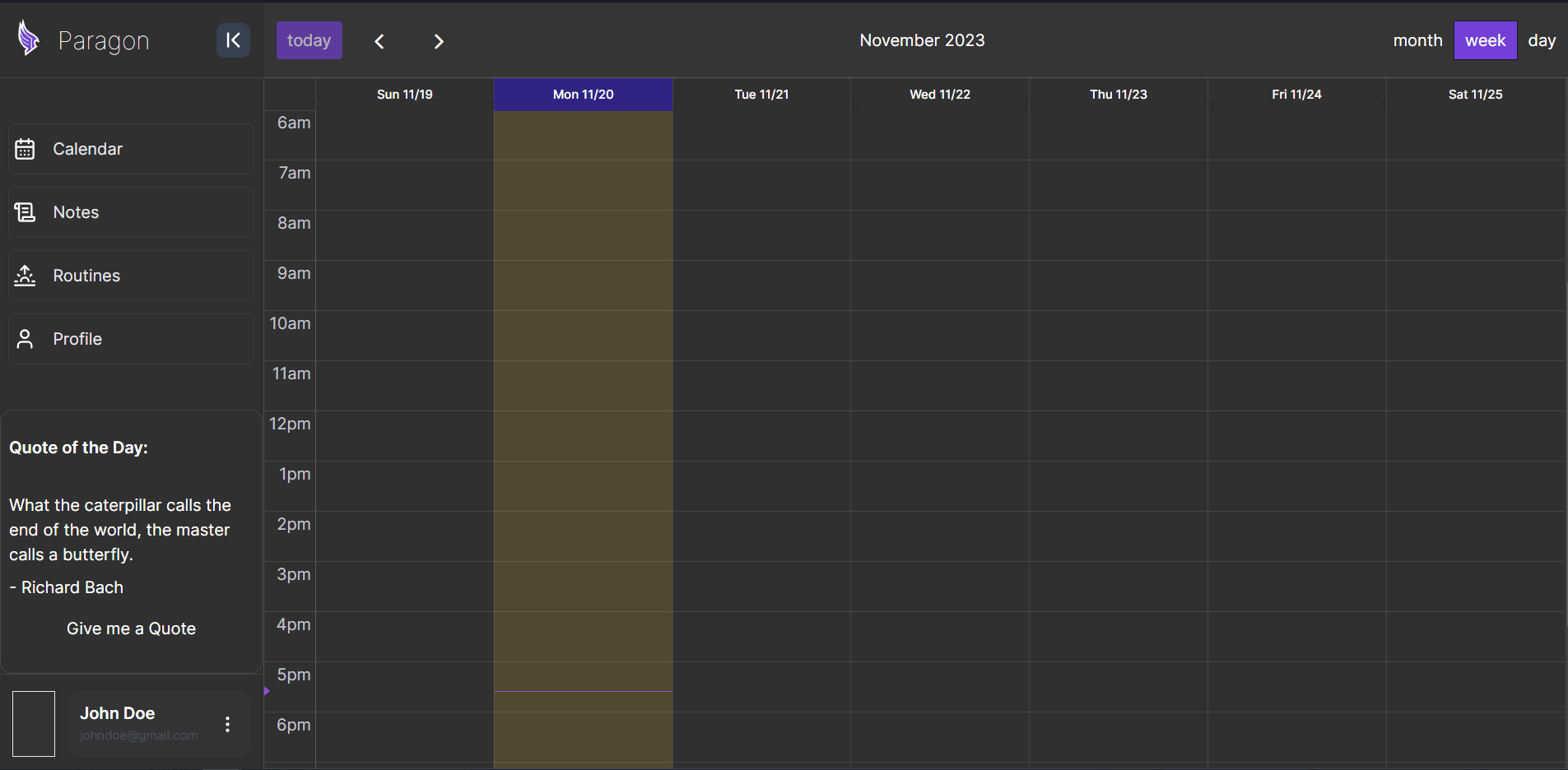This screenshot has width=1568, height=770.
Task: Select the Wed 11/22 day header
Action: click(x=939, y=95)
